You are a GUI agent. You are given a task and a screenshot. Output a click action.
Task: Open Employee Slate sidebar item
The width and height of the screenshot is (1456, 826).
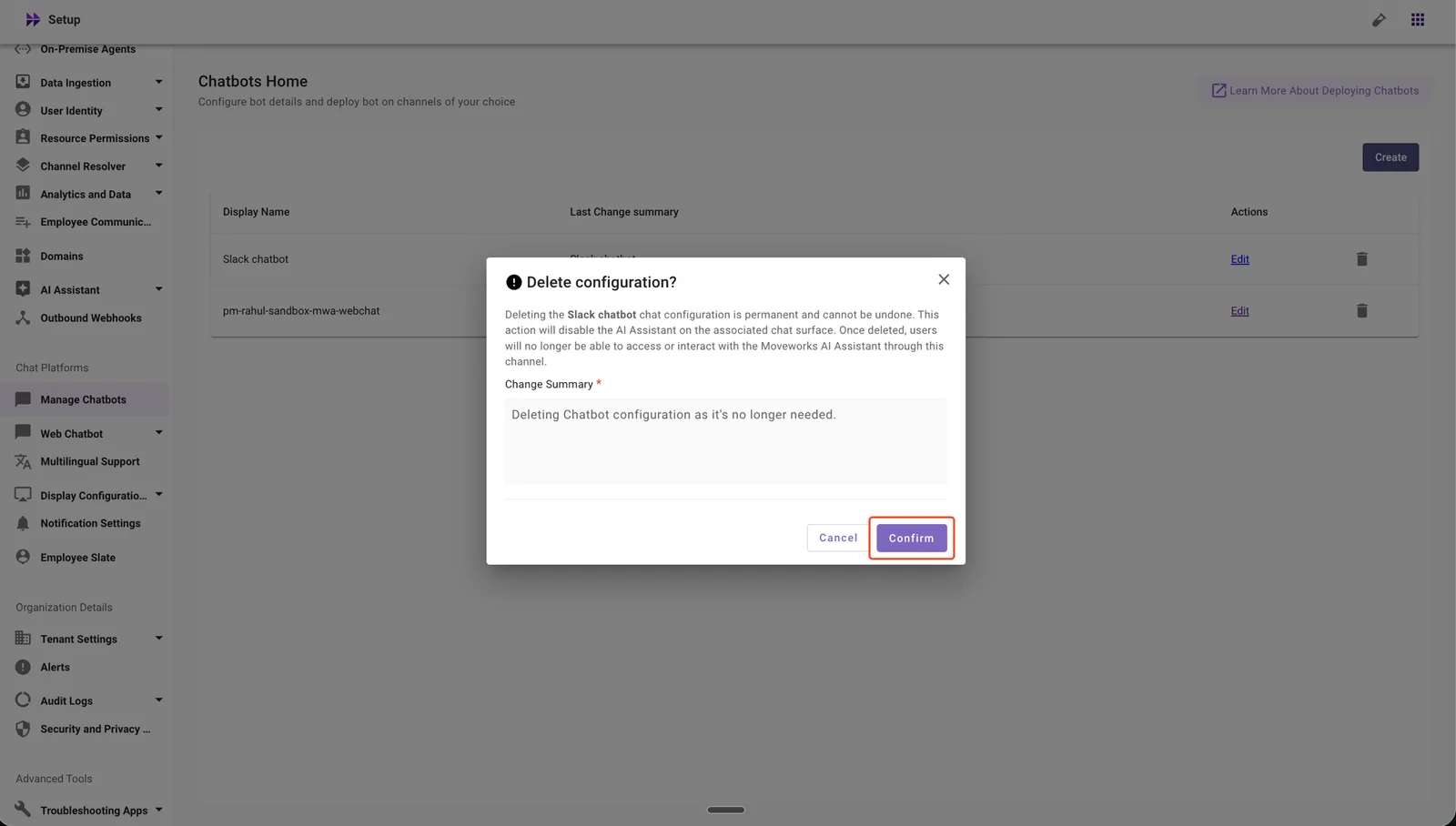pyautogui.click(x=77, y=558)
